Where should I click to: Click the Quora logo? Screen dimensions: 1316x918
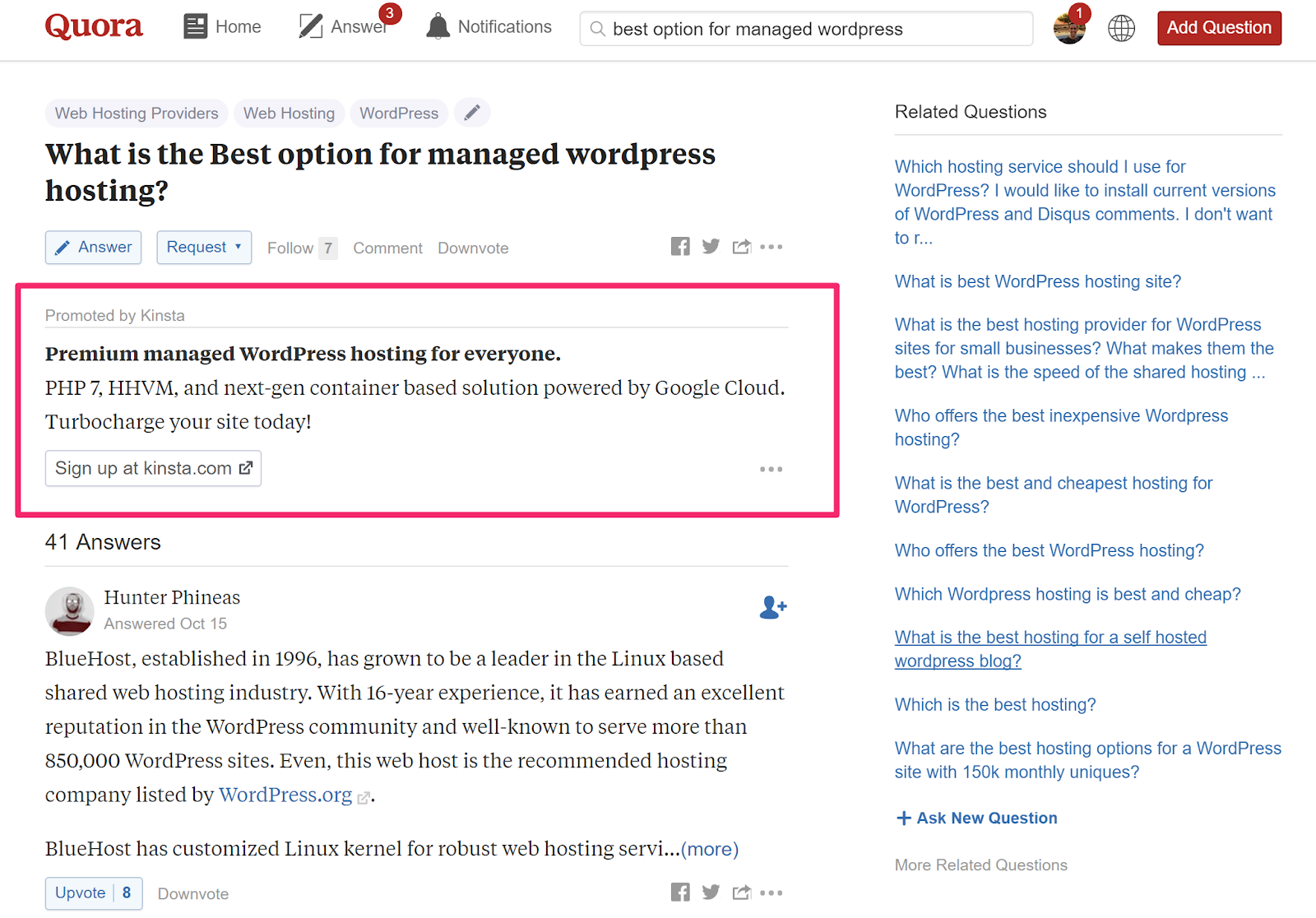point(94,26)
